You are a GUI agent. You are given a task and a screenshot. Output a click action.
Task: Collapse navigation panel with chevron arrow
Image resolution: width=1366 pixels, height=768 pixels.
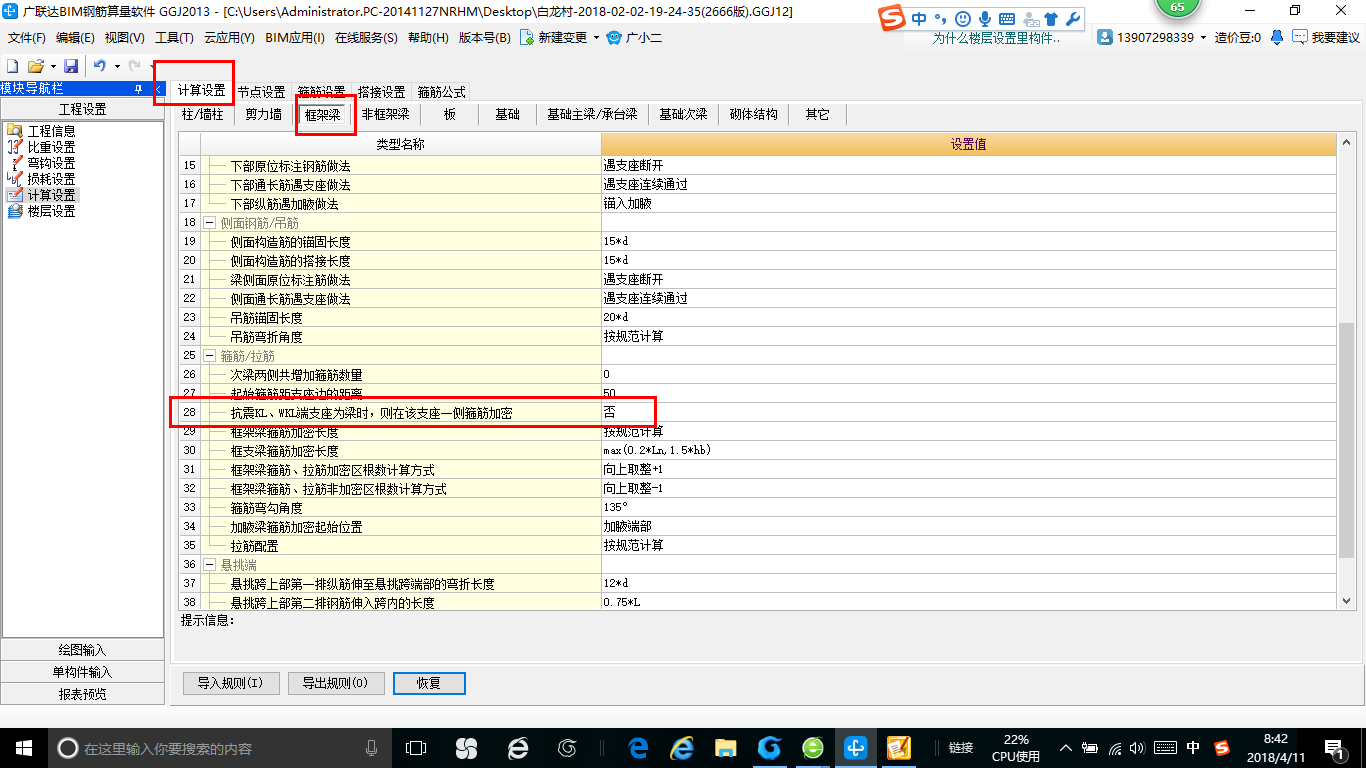[x=158, y=89]
